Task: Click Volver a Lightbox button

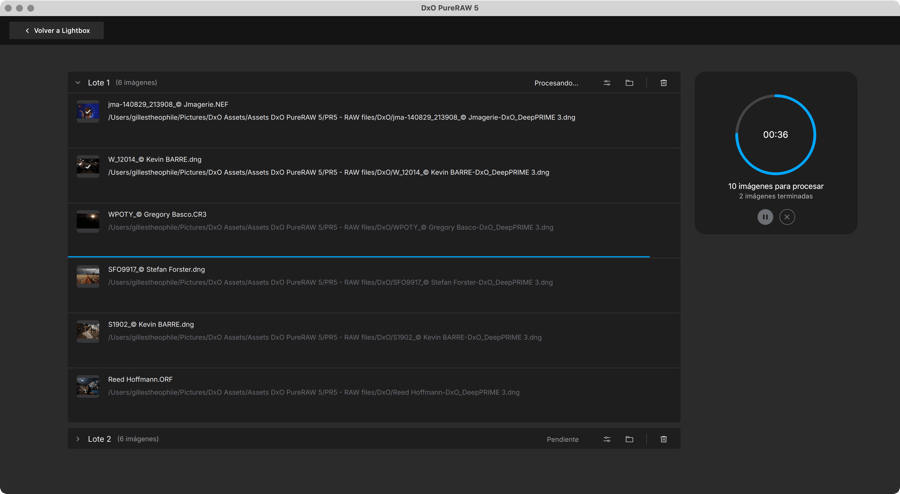Action: point(57,31)
